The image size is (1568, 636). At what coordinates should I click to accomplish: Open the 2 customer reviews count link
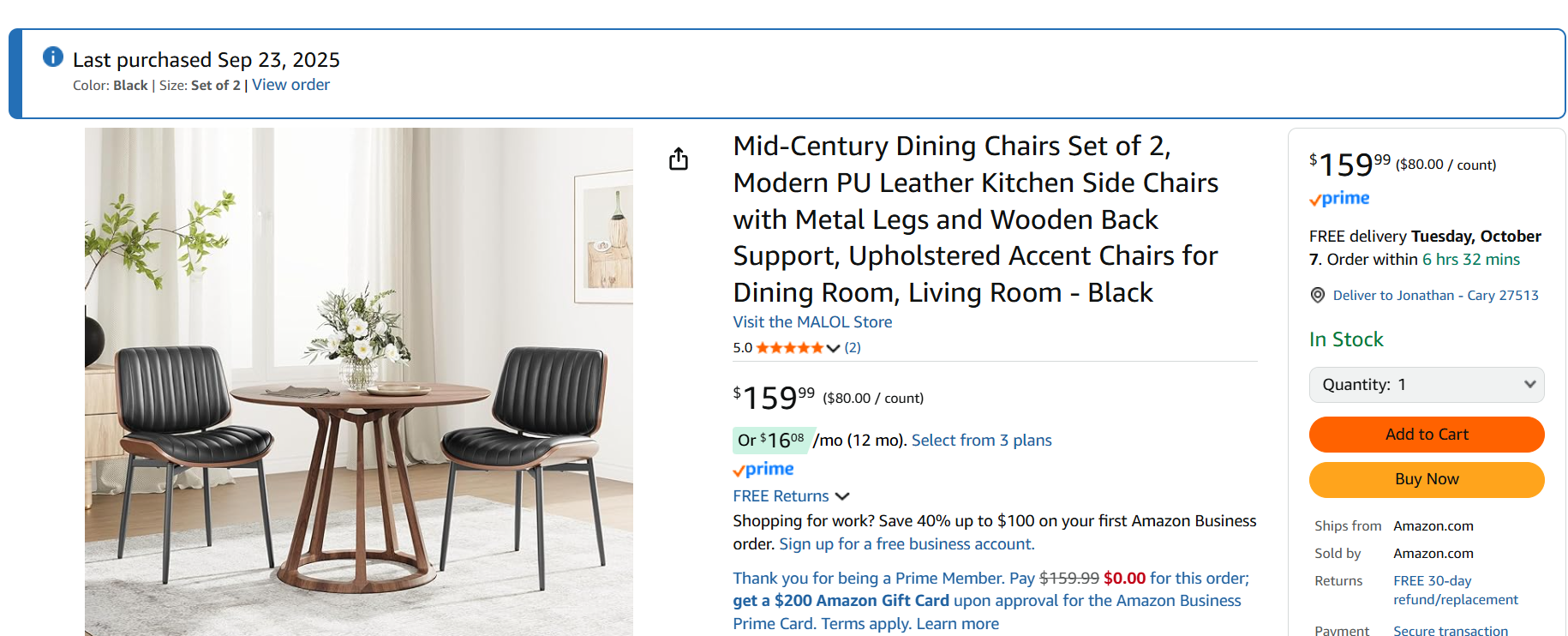853,348
